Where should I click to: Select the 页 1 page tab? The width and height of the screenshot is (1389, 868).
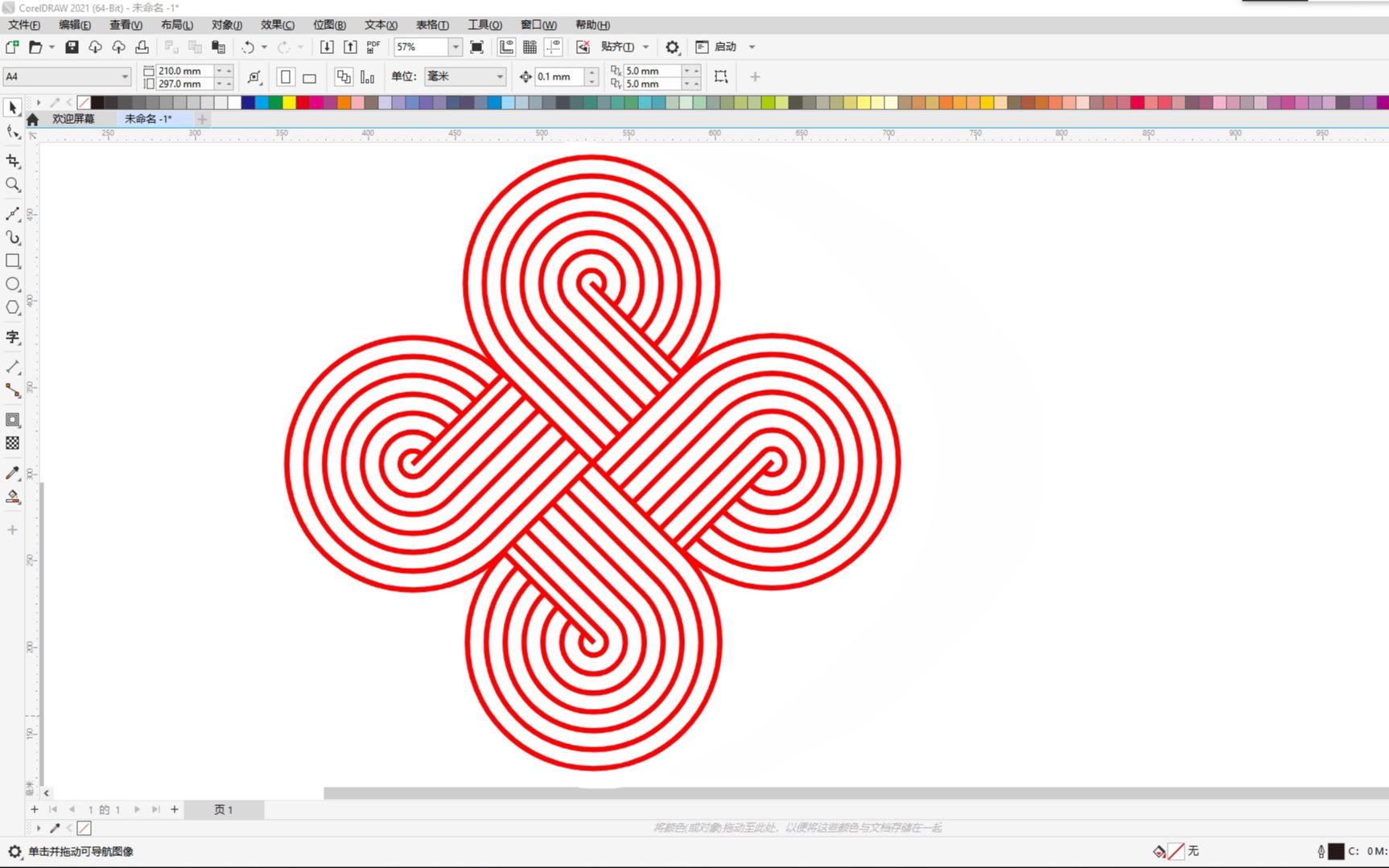(x=224, y=809)
